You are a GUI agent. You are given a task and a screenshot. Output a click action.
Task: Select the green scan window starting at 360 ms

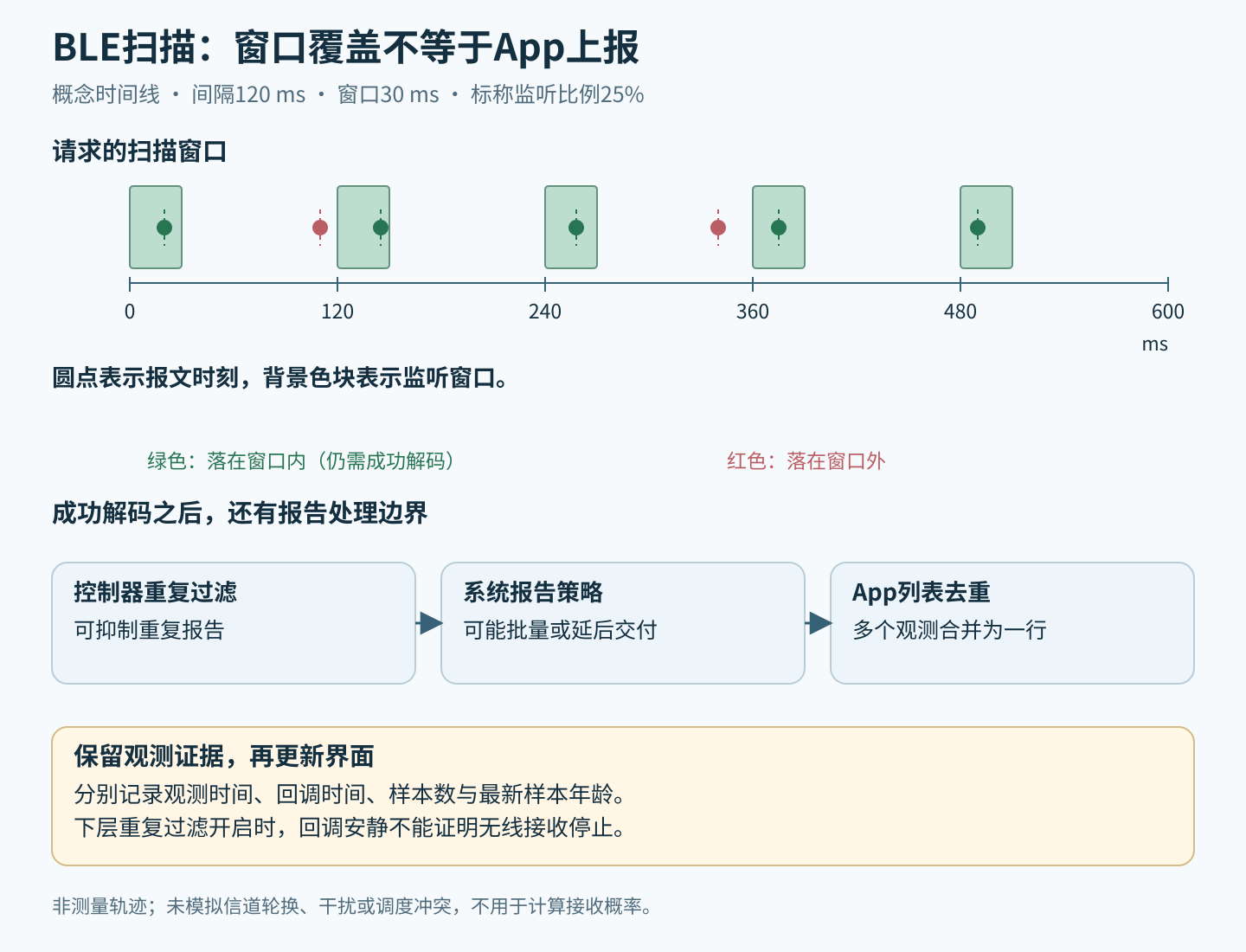click(x=779, y=227)
